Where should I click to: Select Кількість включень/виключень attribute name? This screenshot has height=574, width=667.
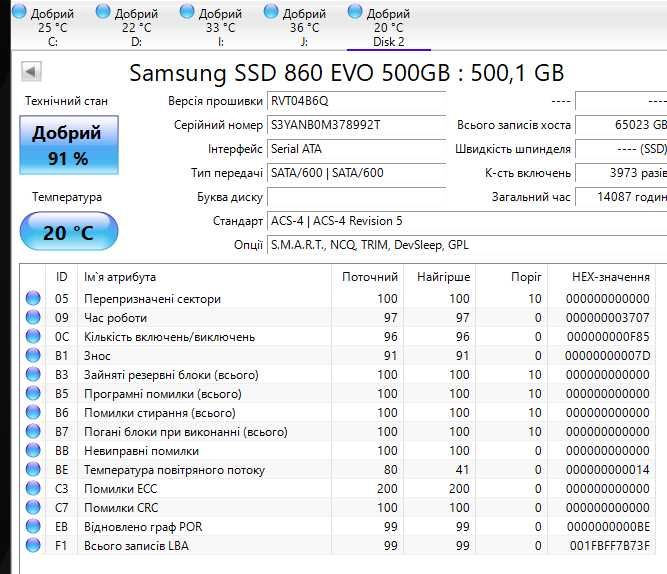[x=169, y=337]
